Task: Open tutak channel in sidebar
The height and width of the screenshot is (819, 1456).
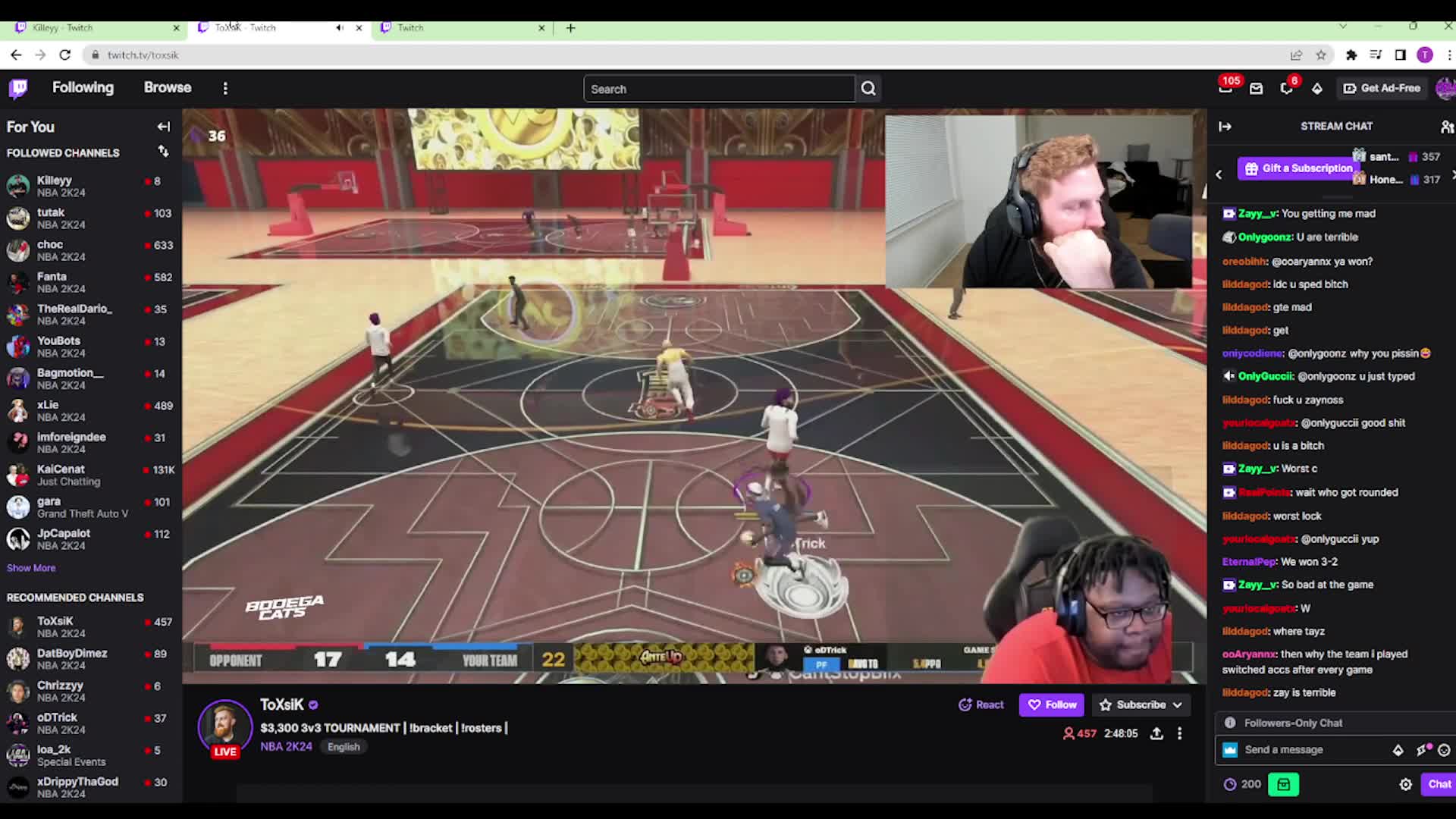Action: (x=91, y=218)
